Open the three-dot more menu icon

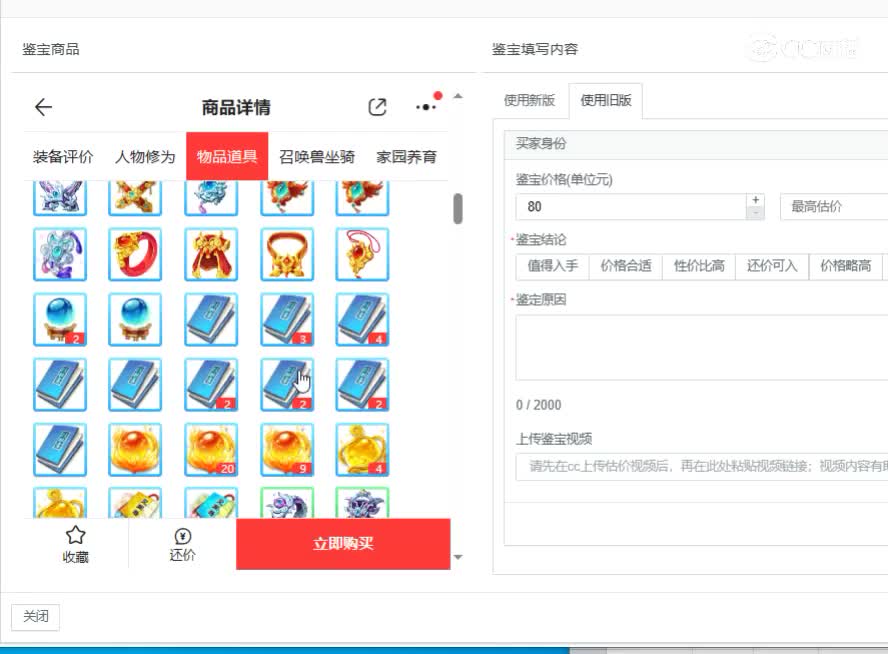coord(425,106)
